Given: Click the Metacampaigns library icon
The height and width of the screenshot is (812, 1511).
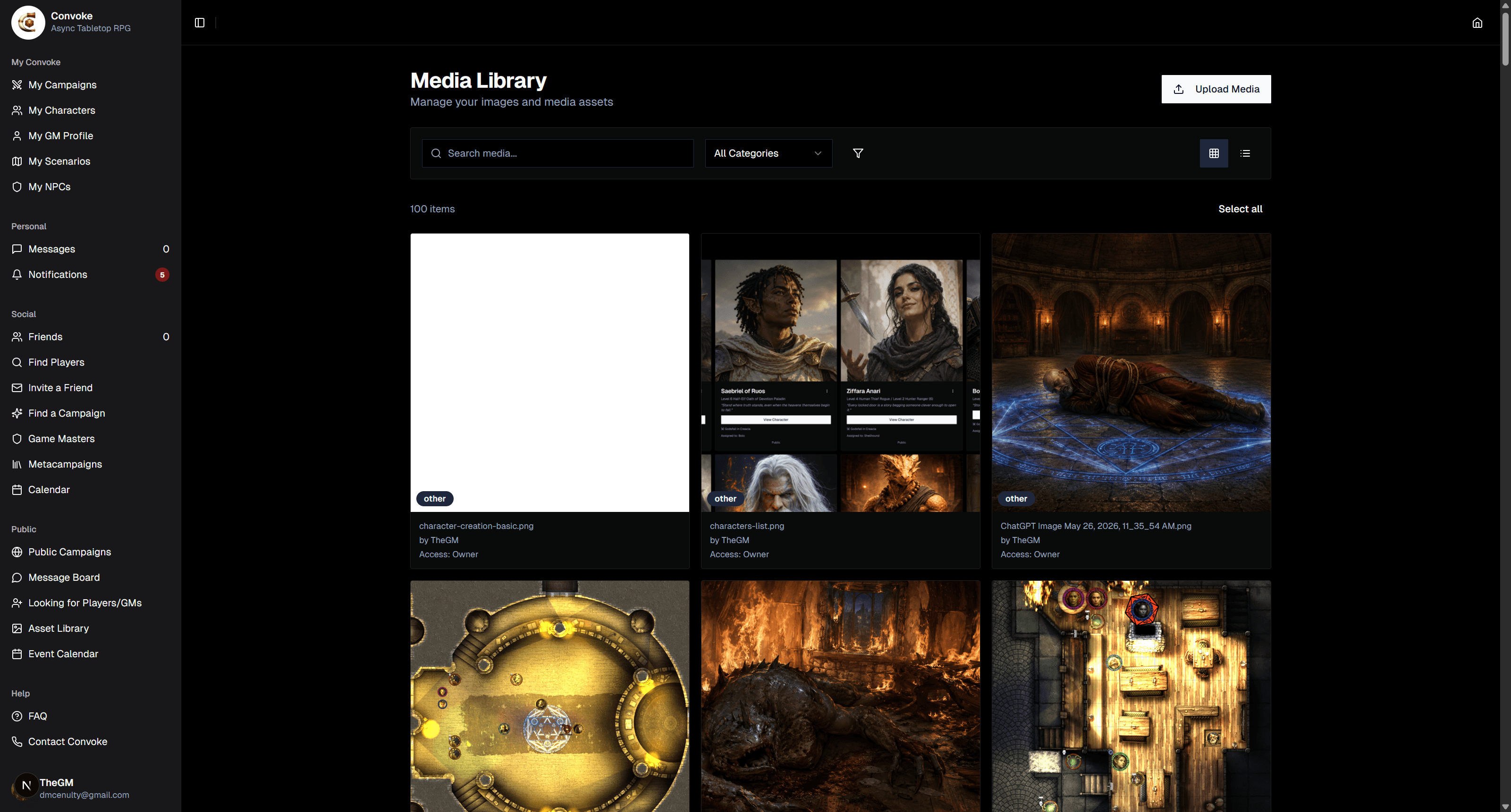Looking at the screenshot, I should 17,464.
